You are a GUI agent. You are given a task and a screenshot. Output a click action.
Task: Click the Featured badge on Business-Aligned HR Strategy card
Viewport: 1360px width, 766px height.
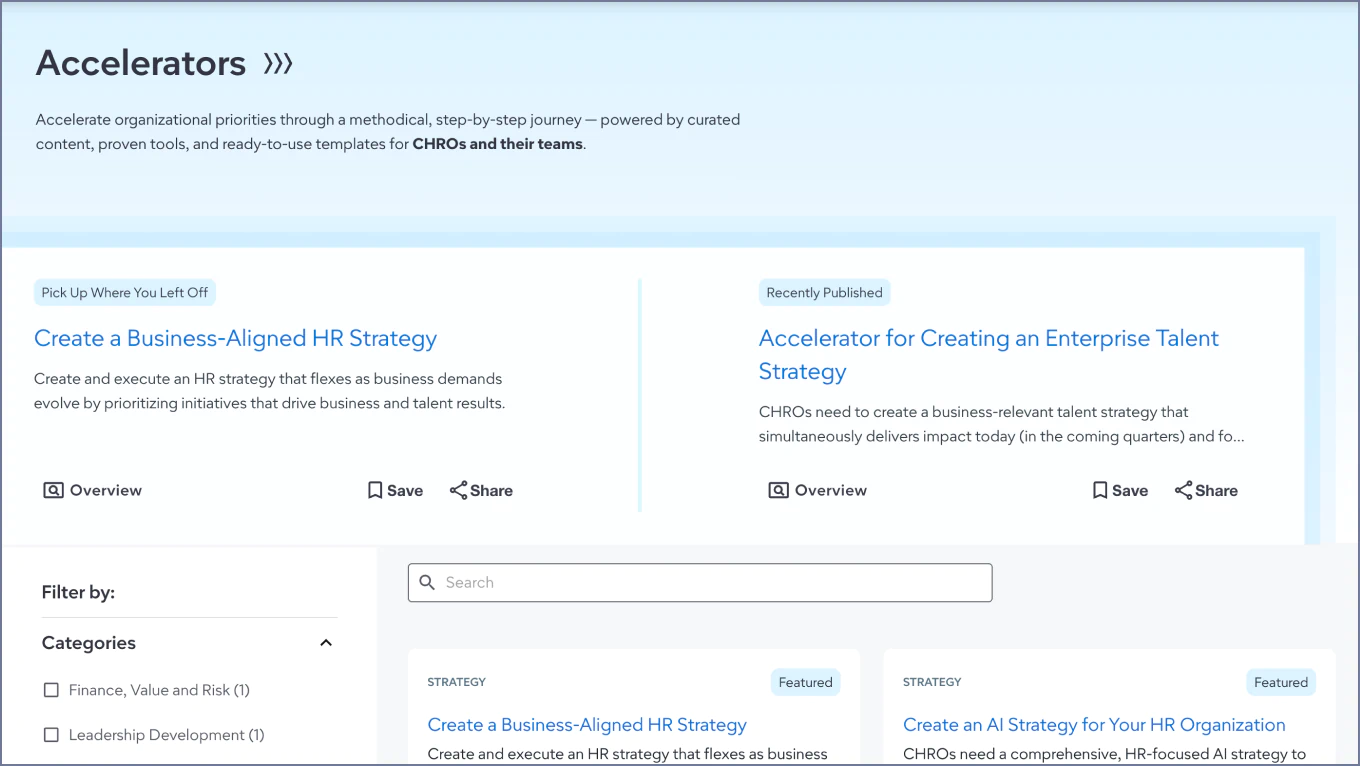click(805, 682)
